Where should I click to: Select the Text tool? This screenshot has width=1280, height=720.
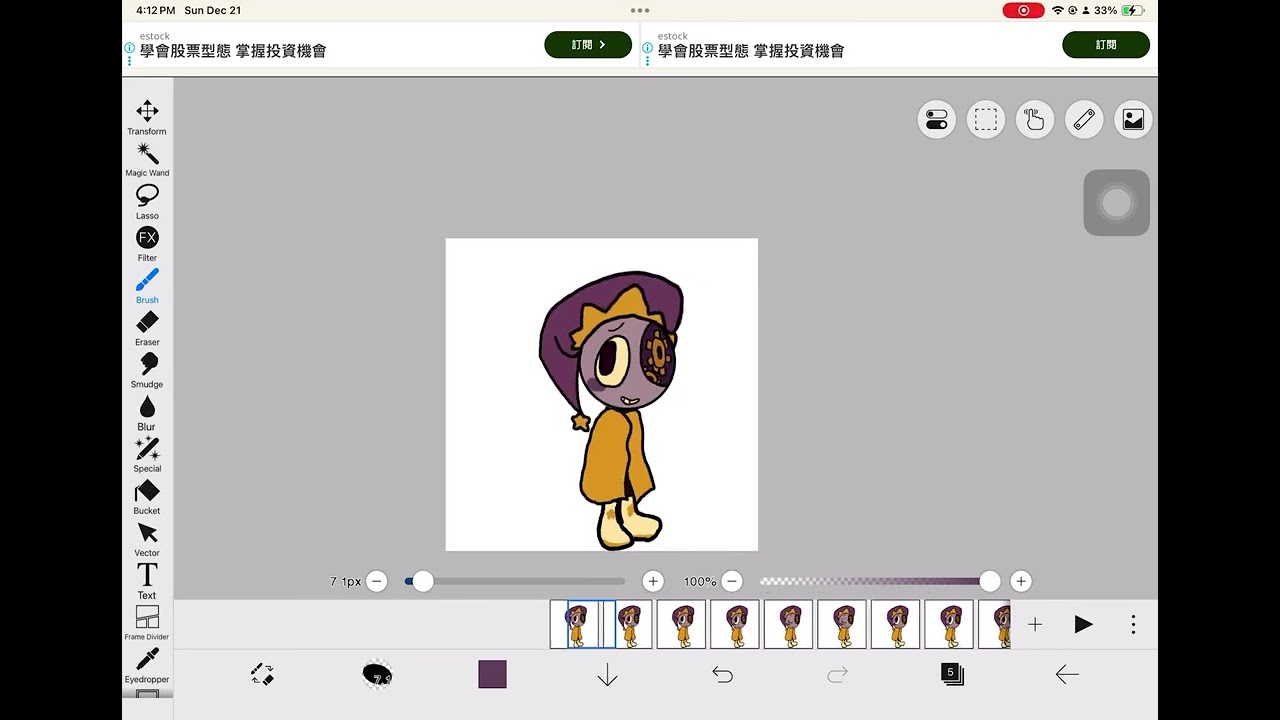[147, 580]
